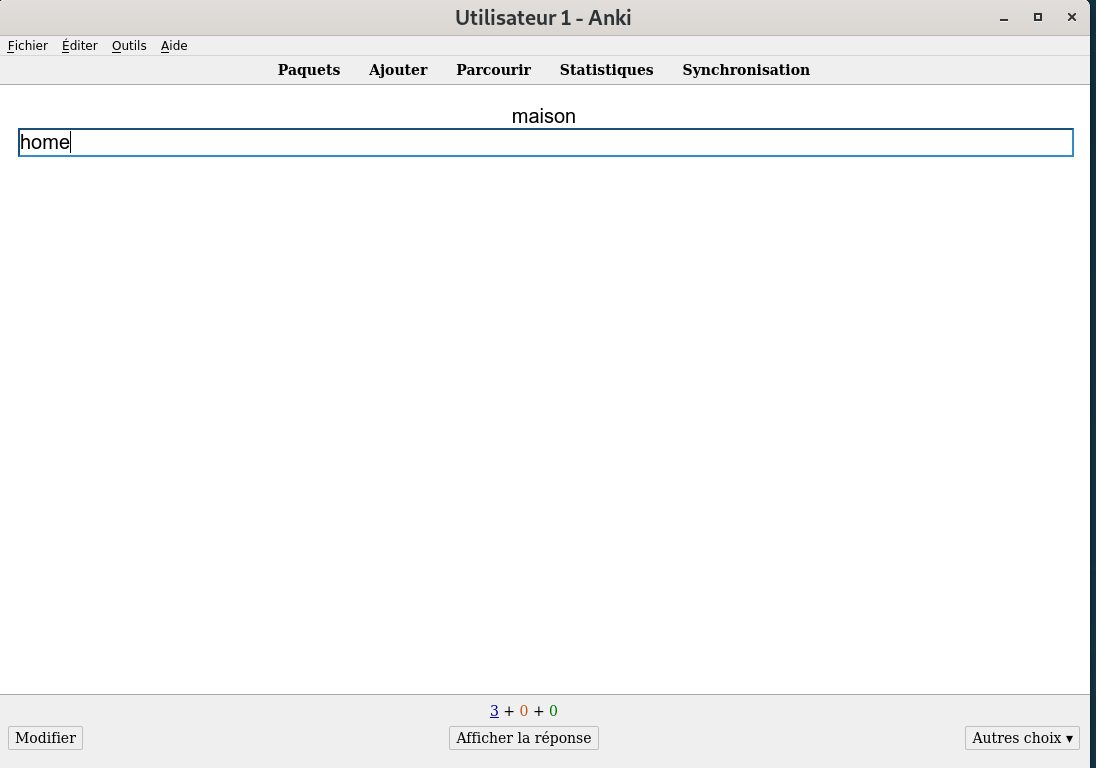1096x768 pixels.
Task: Maximize the Anki window
Action: point(1038,17)
